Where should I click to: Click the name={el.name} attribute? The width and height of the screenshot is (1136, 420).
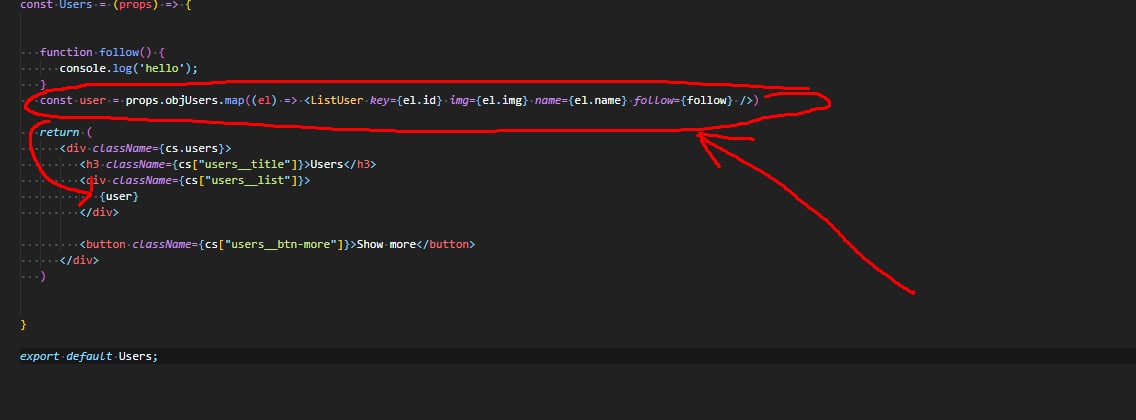pos(581,100)
